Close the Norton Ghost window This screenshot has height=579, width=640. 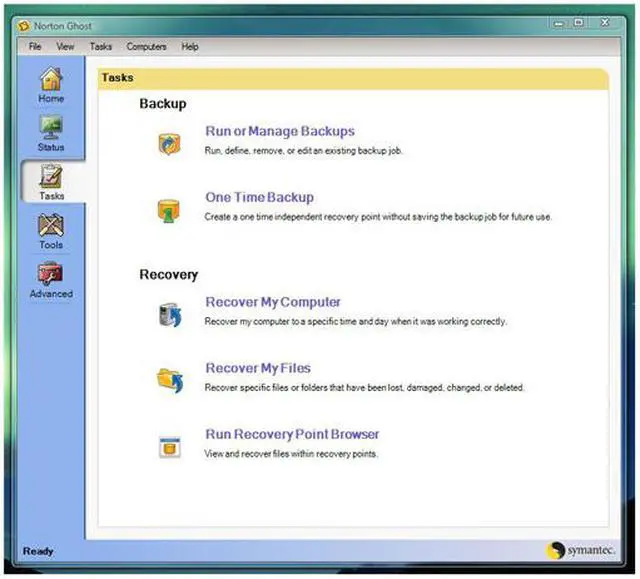pyautogui.click(x=605, y=22)
